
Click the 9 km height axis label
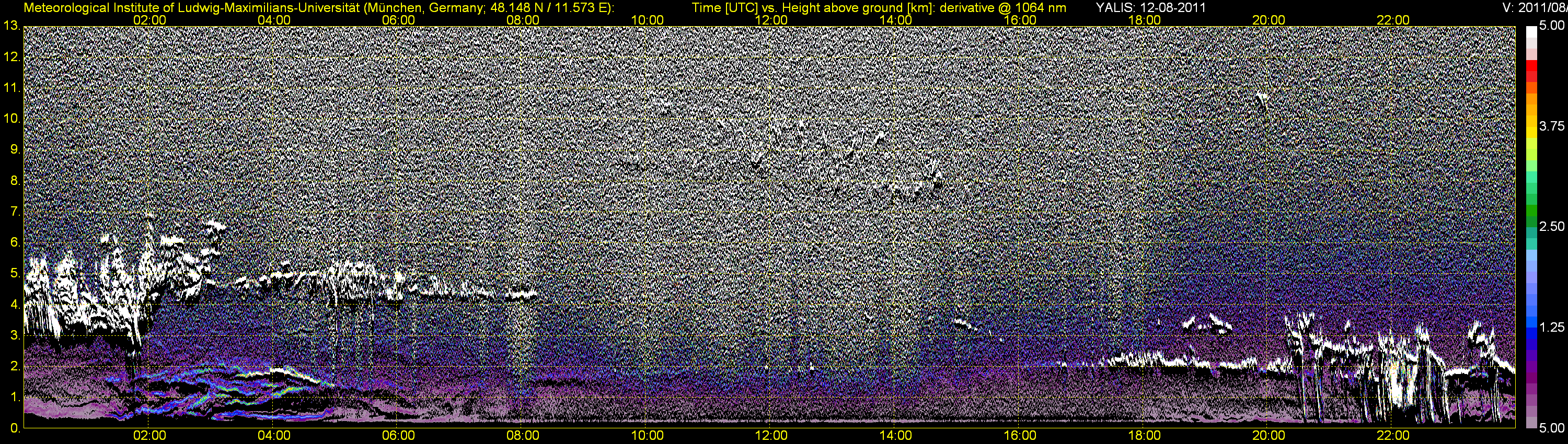point(15,149)
